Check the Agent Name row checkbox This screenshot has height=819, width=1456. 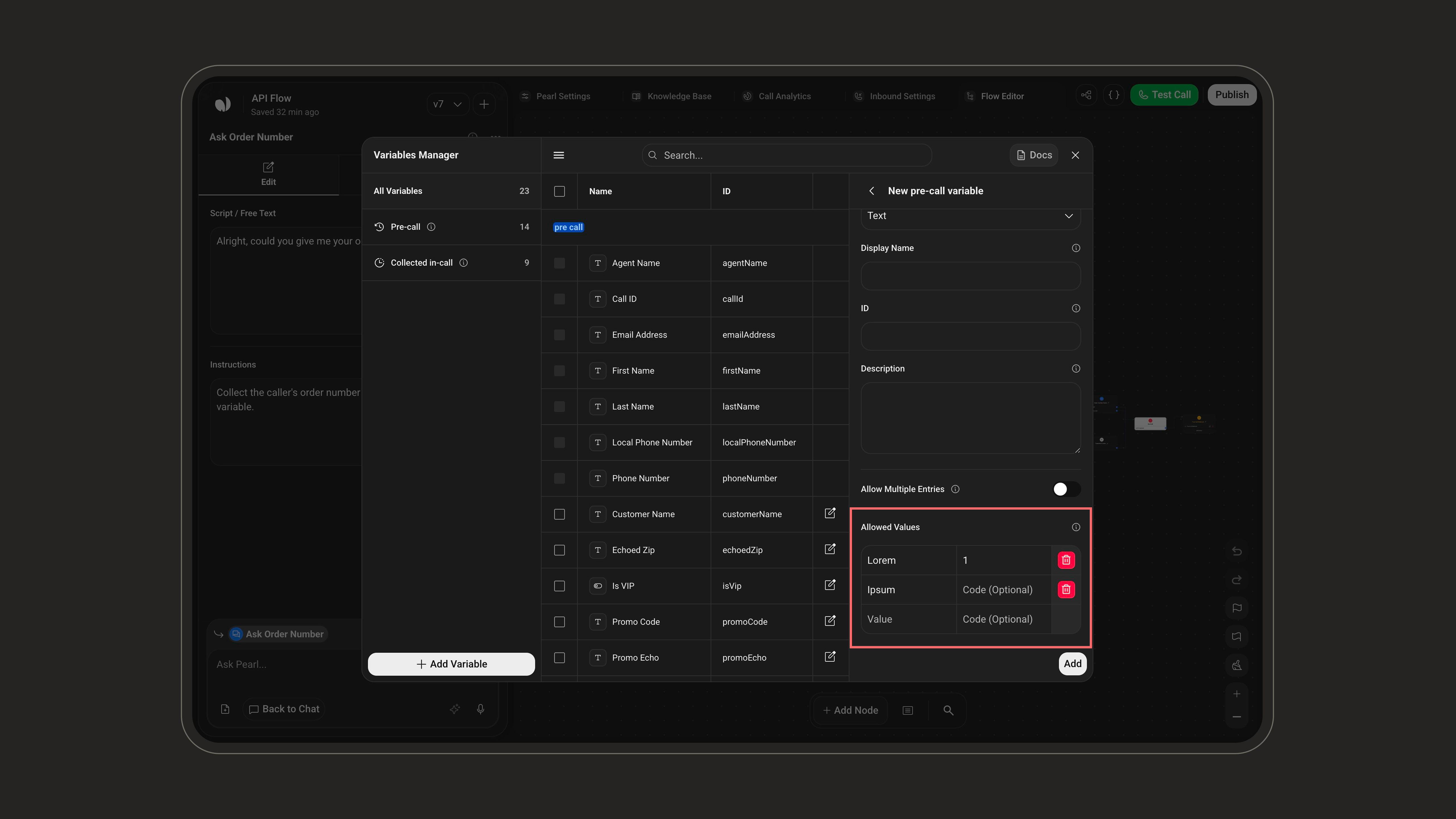coord(559,263)
